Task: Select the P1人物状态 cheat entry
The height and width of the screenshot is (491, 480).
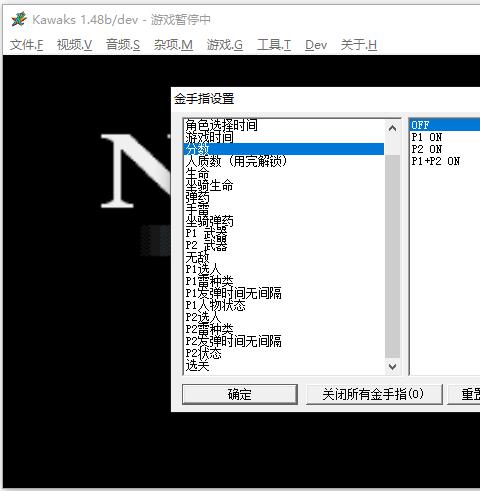Action: [284, 305]
